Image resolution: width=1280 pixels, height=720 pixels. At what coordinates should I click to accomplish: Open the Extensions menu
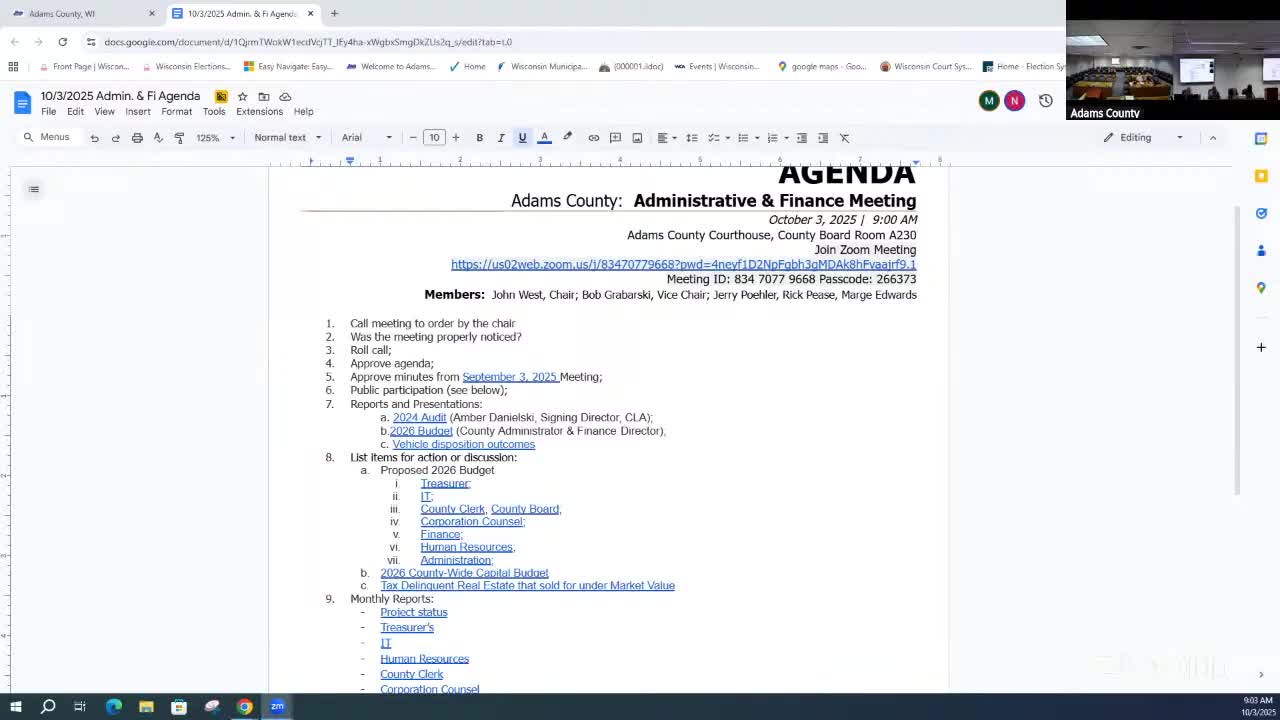click(259, 112)
